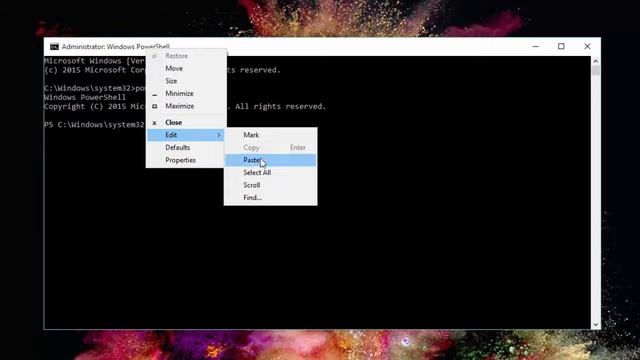Choose Mark in the Edit submenu
Viewport: 640px width, 360px height.
point(270,135)
